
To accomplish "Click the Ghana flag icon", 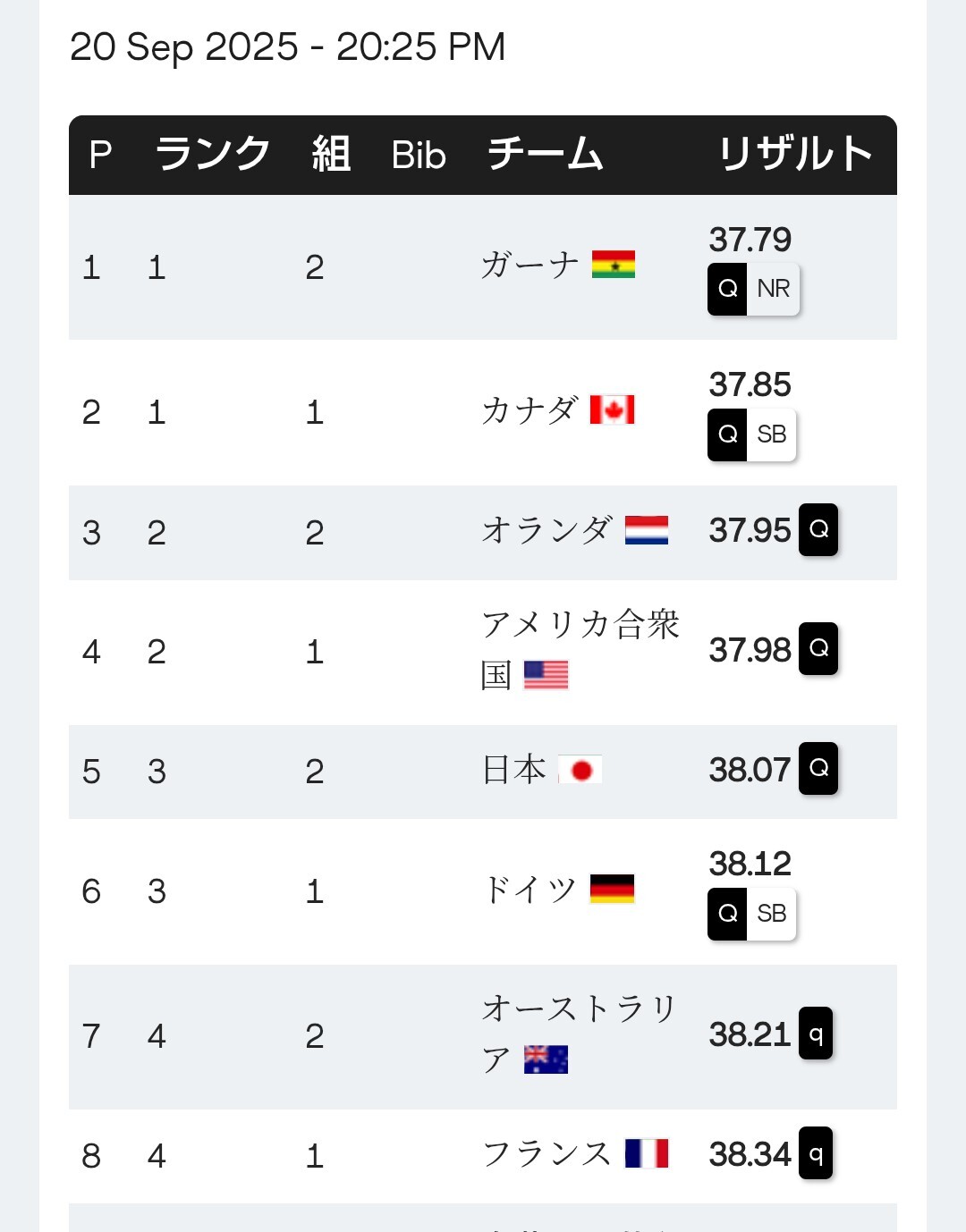I will pyautogui.click(x=614, y=266).
